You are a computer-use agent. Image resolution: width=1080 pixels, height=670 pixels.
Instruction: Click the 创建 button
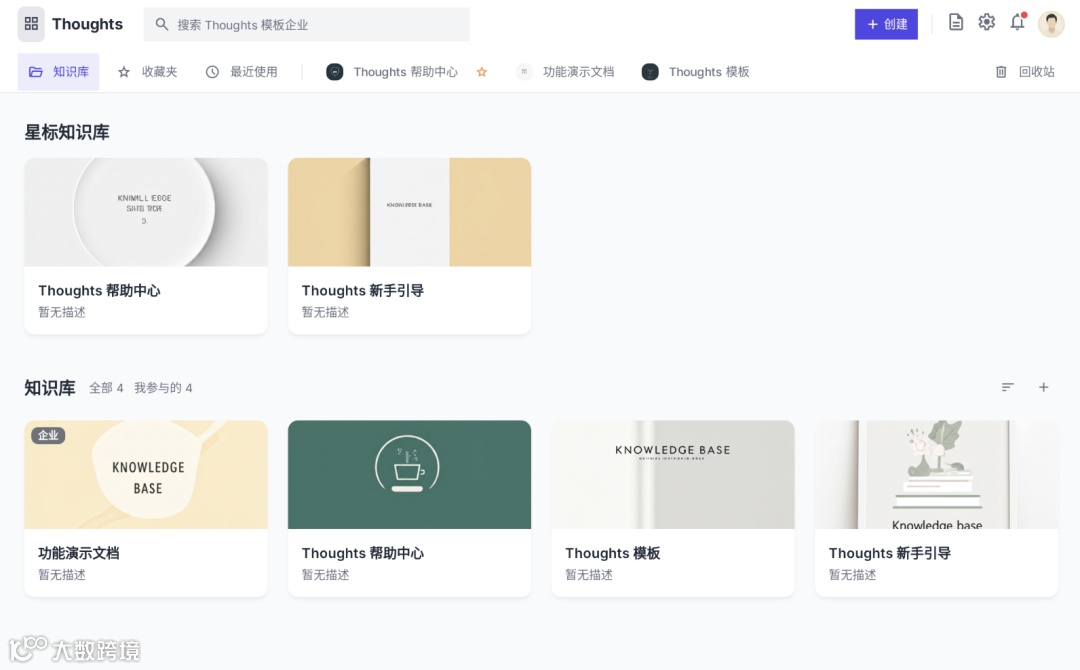886,24
